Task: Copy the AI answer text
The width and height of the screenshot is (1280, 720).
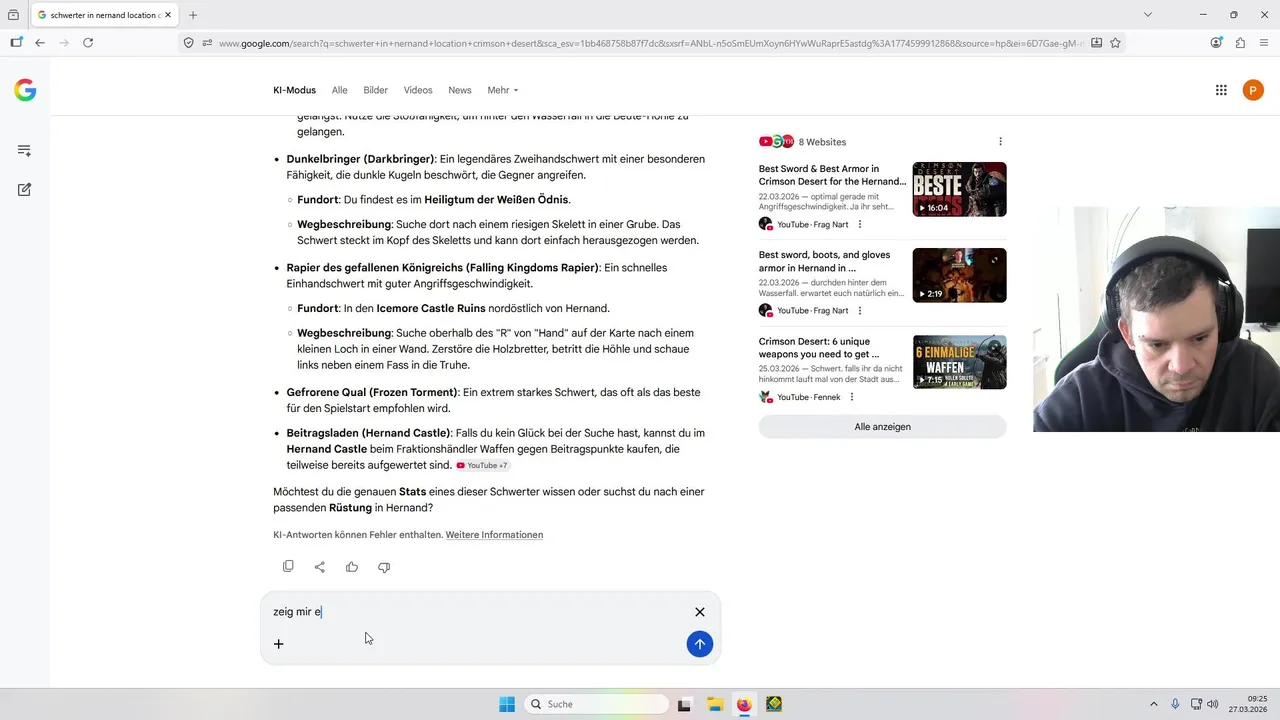Action: (x=288, y=566)
